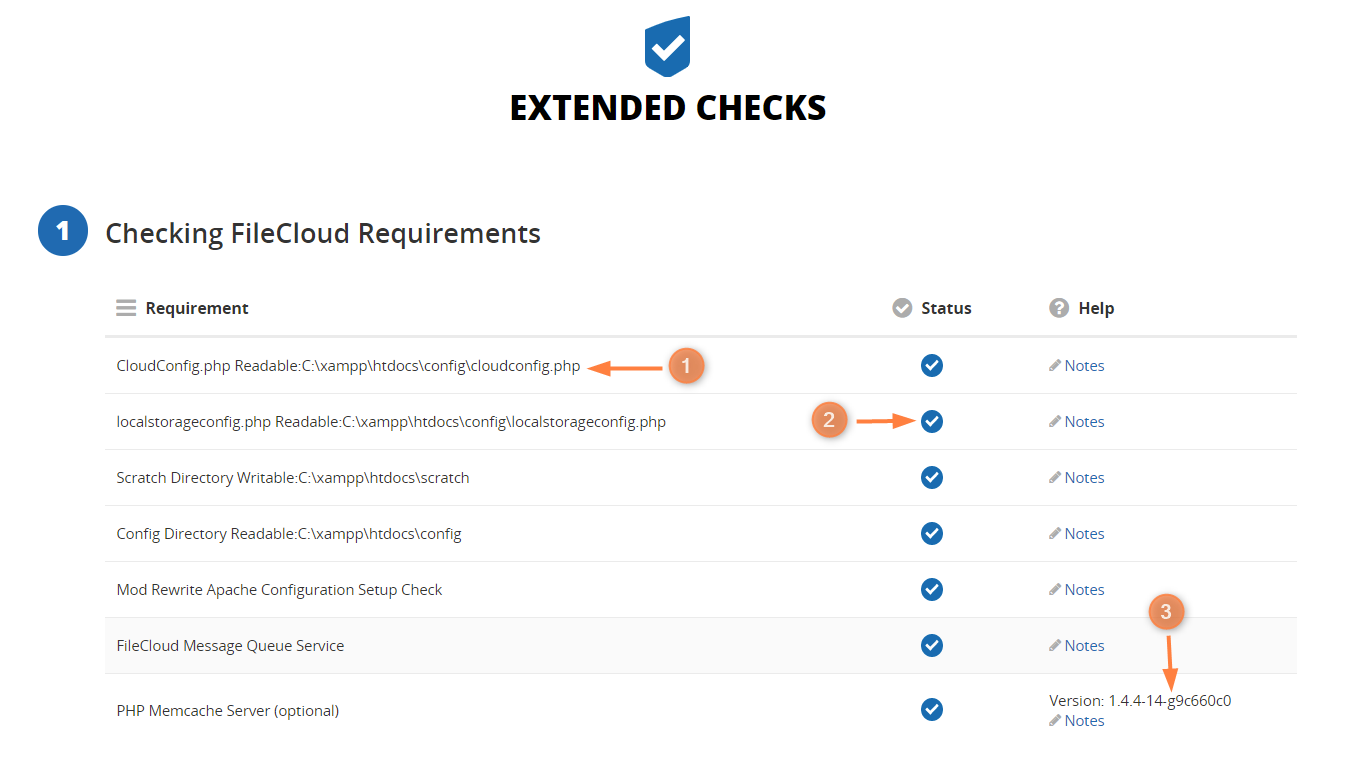Click the blue numbered circle for Checking FileCloud Requirements
Image resolution: width=1356 pixels, height=784 pixels.
click(62, 230)
